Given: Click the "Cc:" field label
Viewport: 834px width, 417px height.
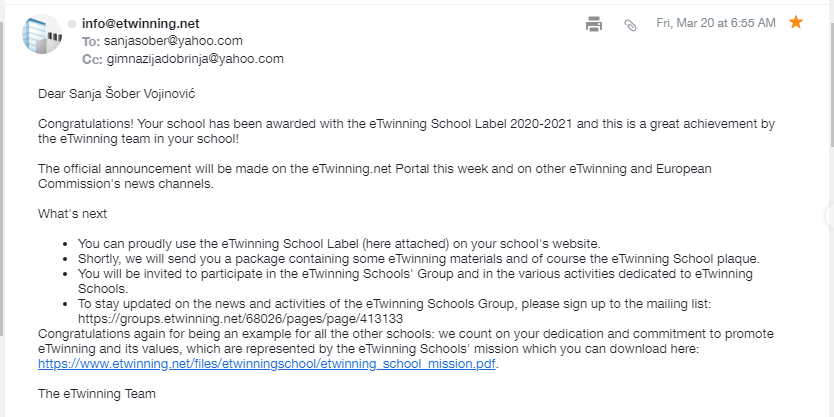Looking at the screenshot, I should click(92, 59).
